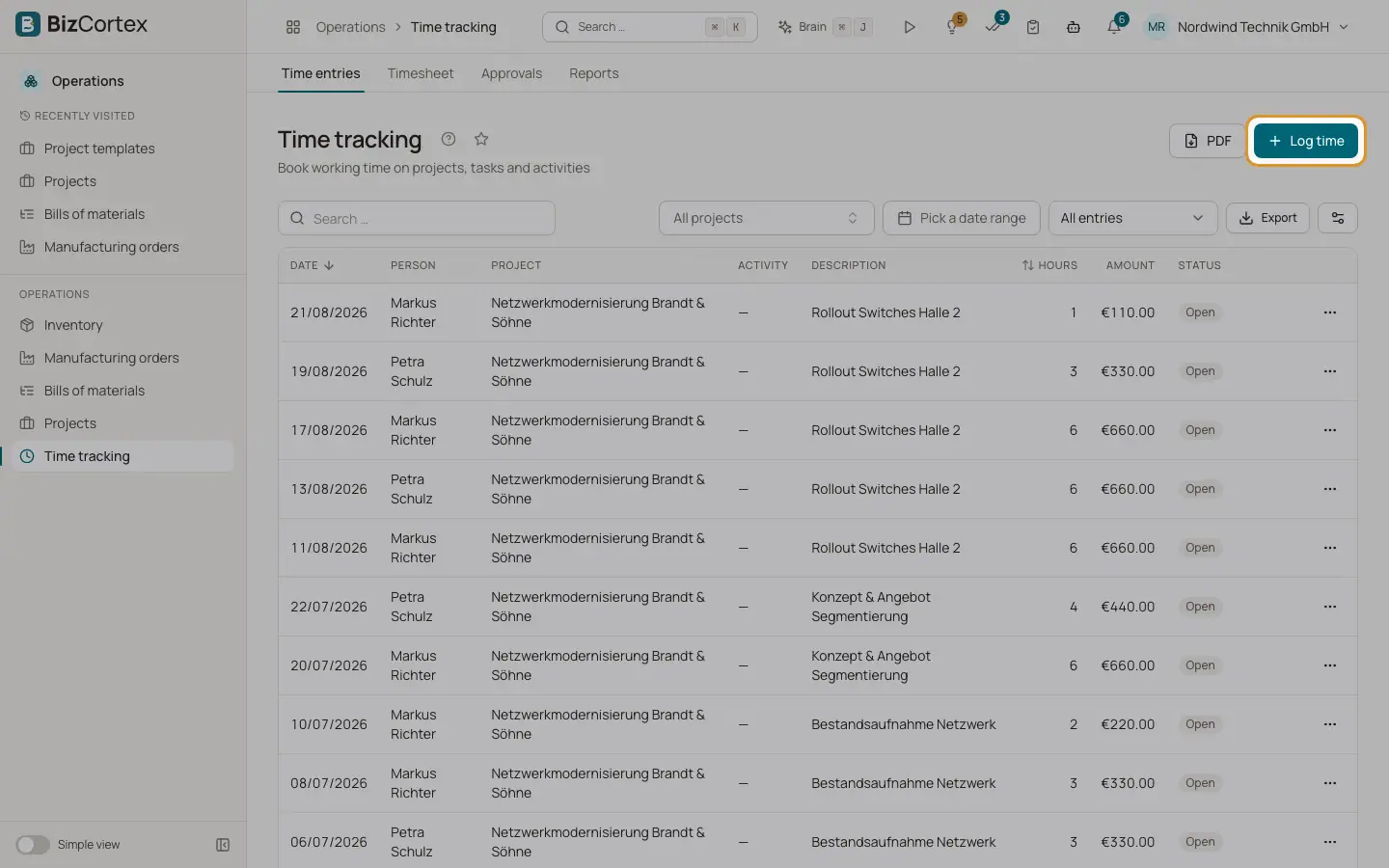1389x868 pixels.
Task: Favorite this page with the star icon
Action: 481,139
